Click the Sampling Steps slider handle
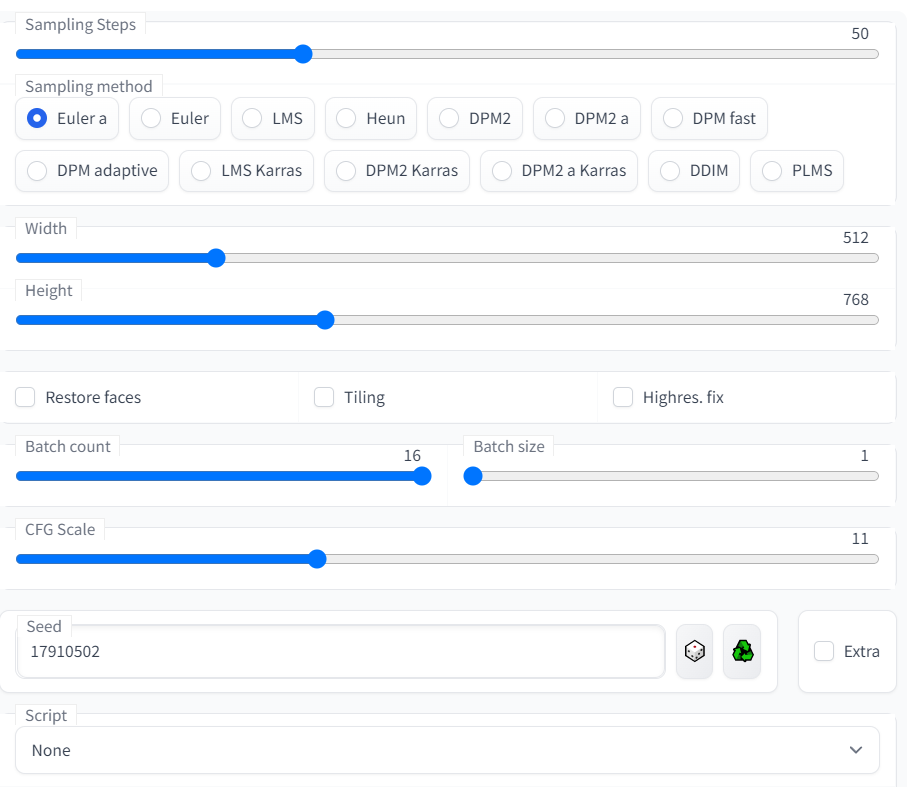Screen dimensions: 910x787 [303, 54]
